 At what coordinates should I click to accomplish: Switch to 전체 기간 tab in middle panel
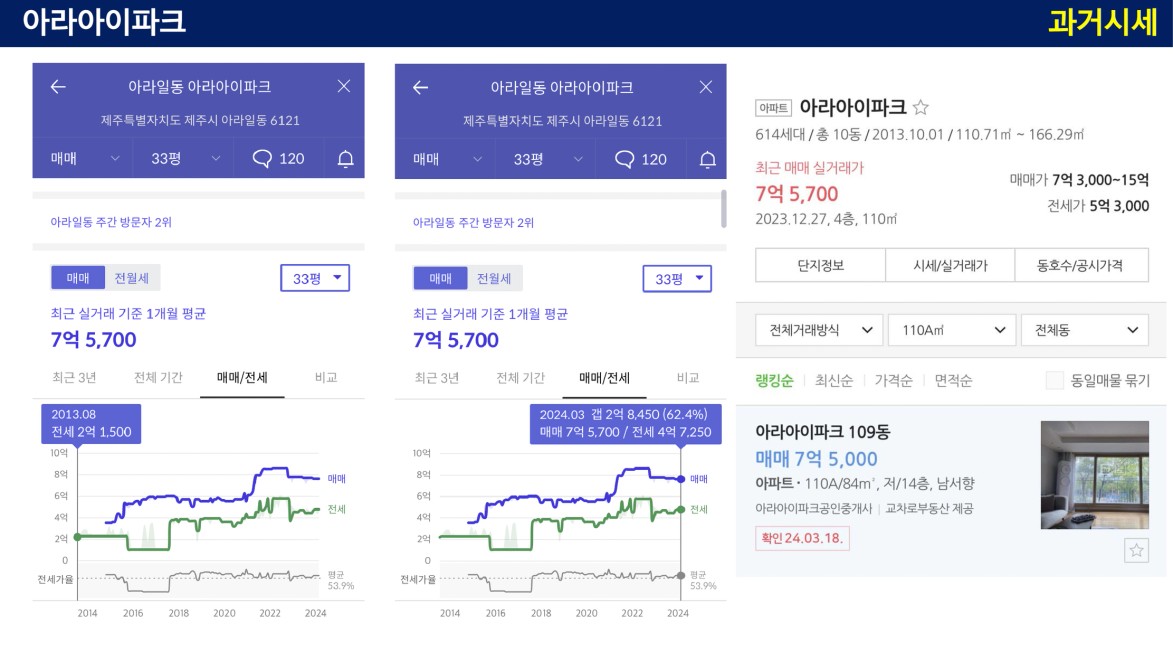(x=521, y=379)
